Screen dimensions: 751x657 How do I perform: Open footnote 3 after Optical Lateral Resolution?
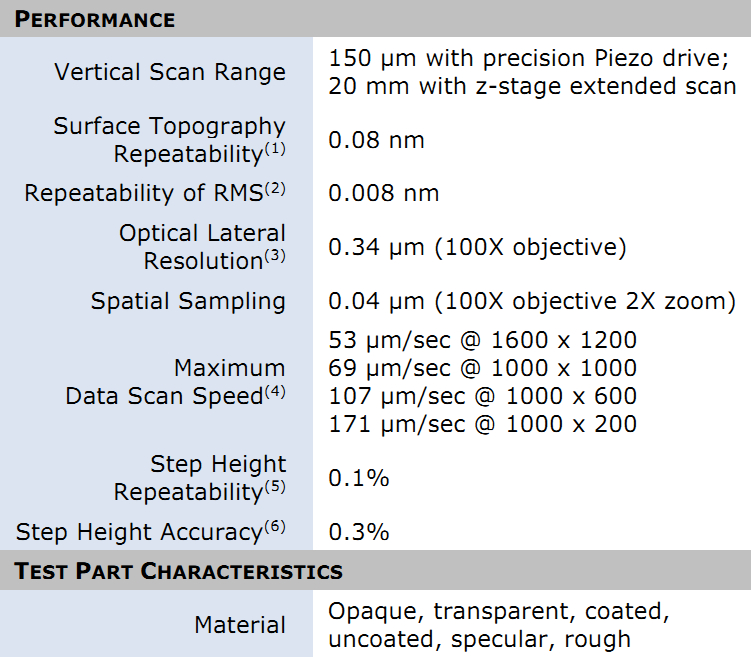(x=275, y=256)
